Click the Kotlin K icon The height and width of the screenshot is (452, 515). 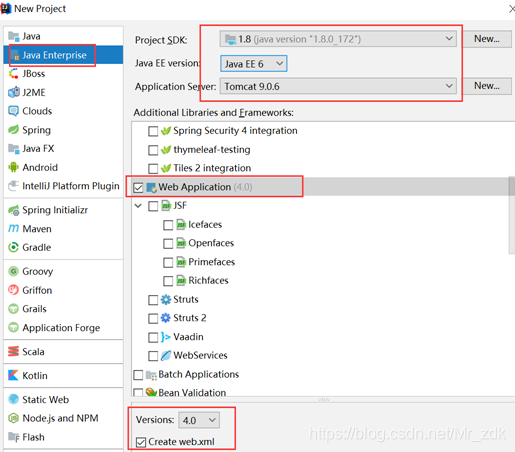click(14, 375)
